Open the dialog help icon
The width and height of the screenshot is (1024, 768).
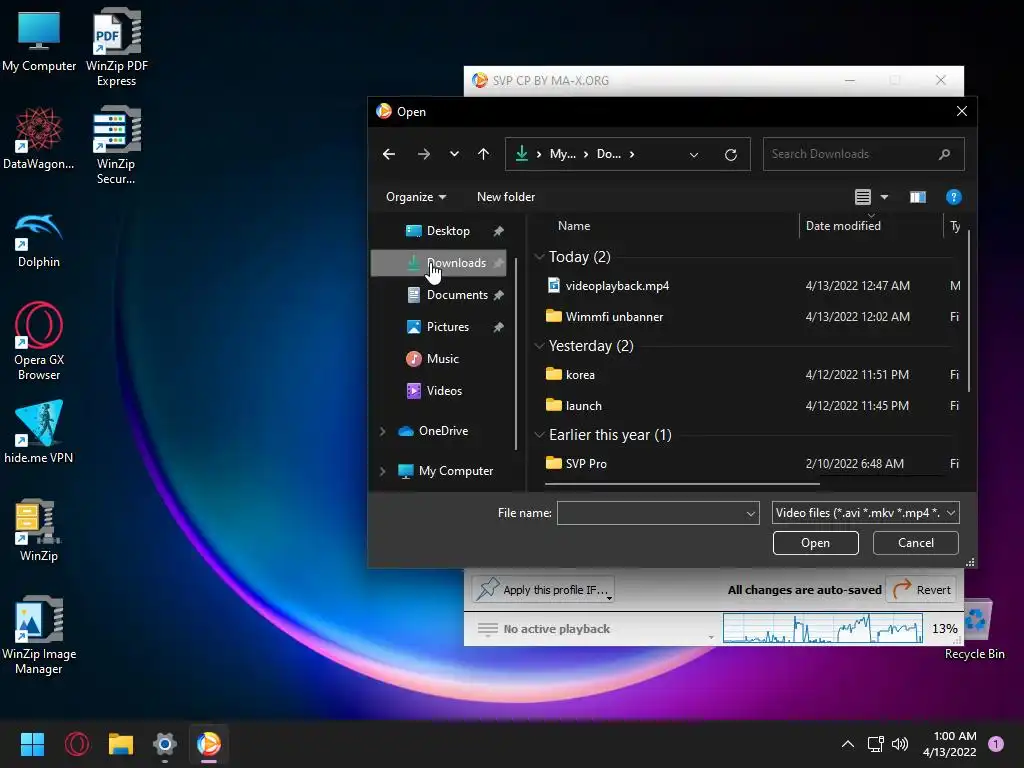pyautogui.click(x=953, y=197)
